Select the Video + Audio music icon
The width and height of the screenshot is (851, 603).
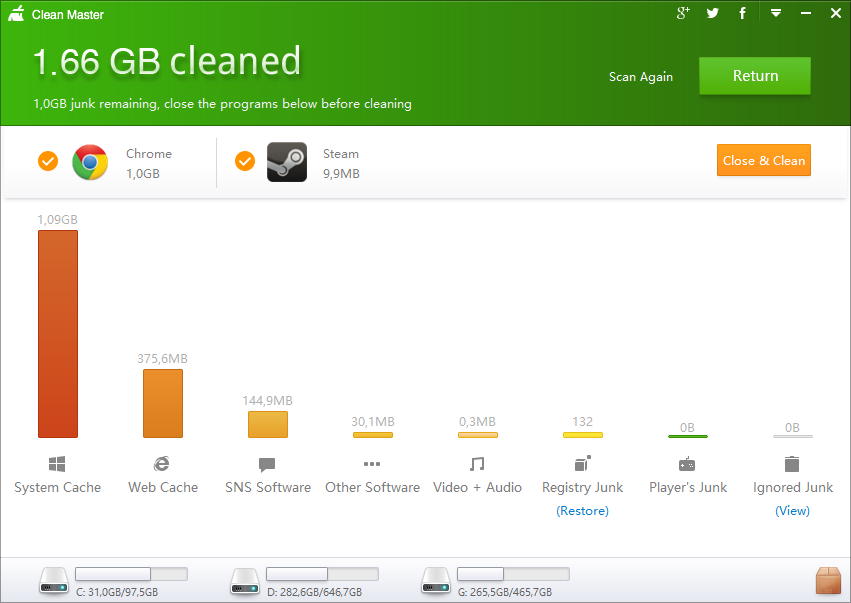(477, 464)
